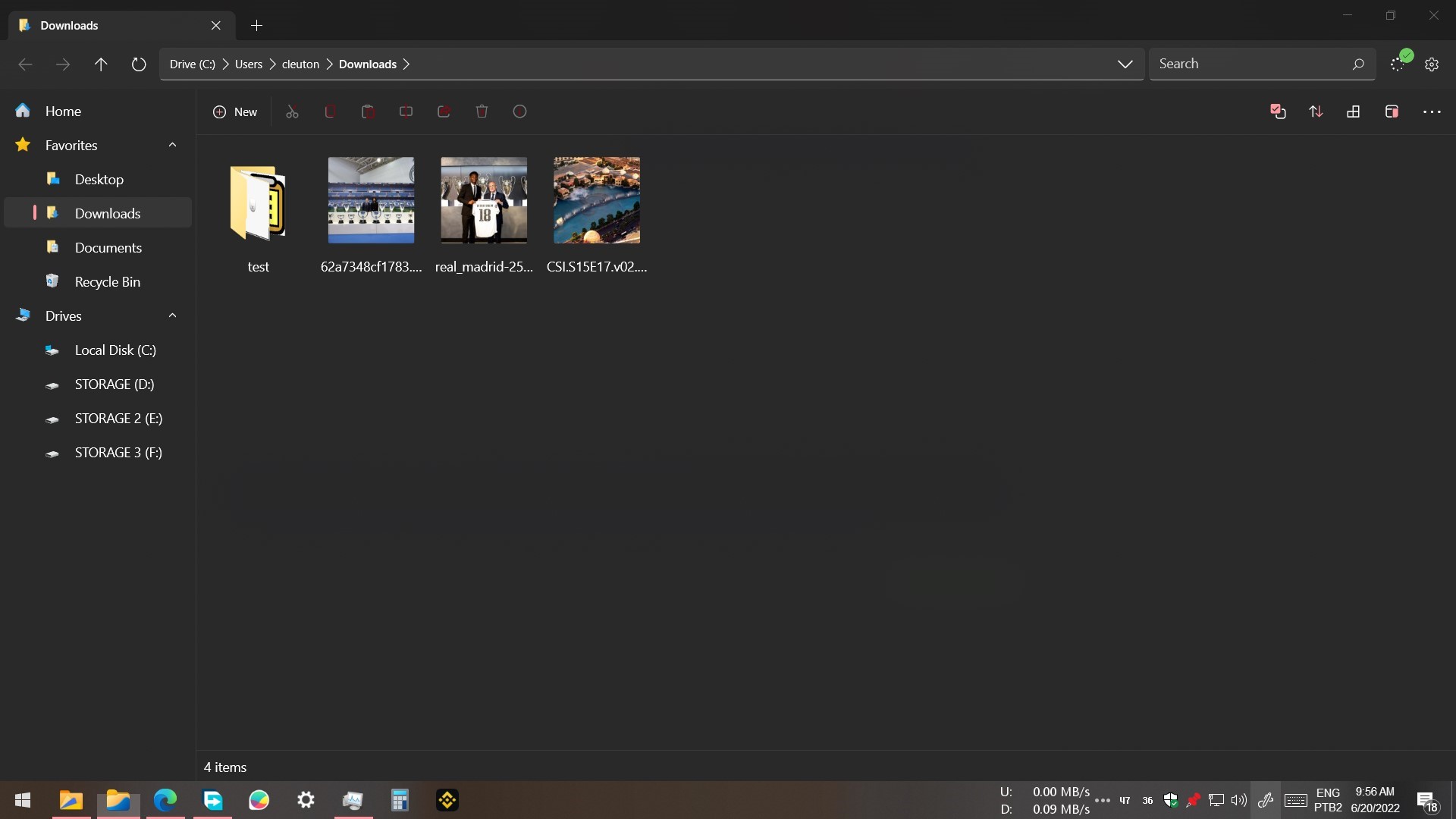The width and height of the screenshot is (1456, 819).
Task: Collapse the Drives section
Action: [172, 315]
